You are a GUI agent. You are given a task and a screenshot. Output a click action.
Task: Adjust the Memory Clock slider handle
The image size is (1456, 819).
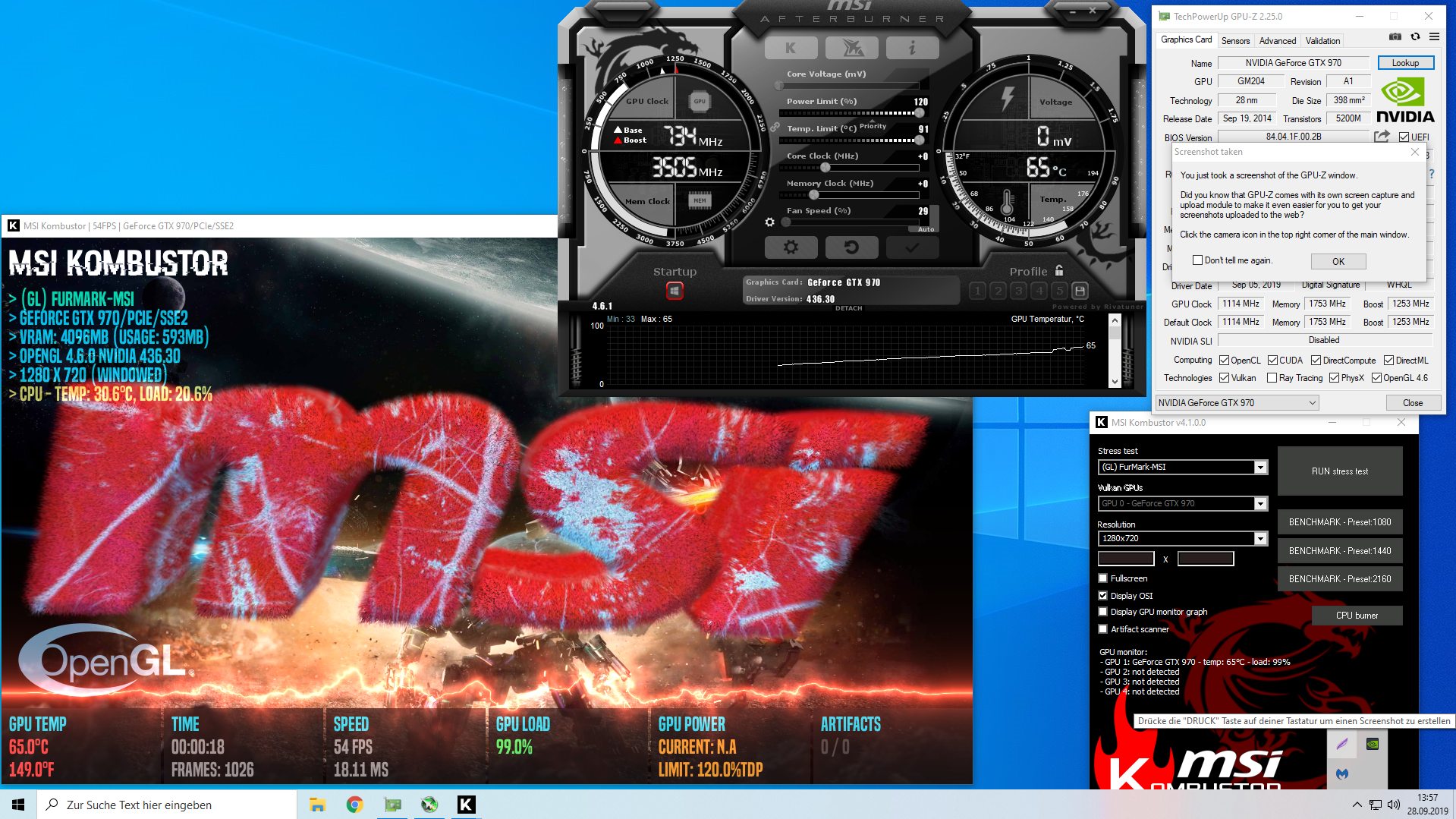(x=813, y=194)
